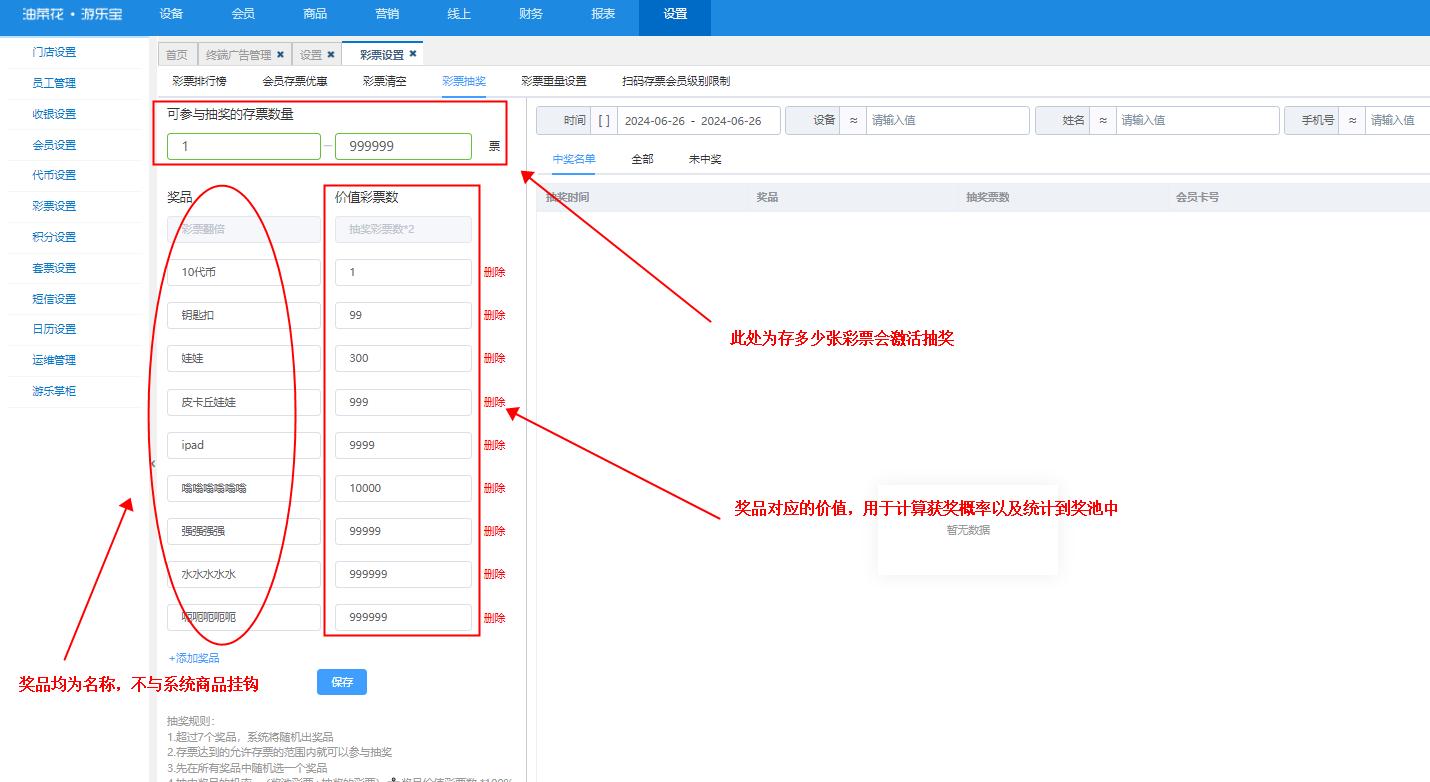Image resolution: width=1430 pixels, height=782 pixels.
Task: Open 收银设置 in the sidebar
Action: (x=54, y=114)
